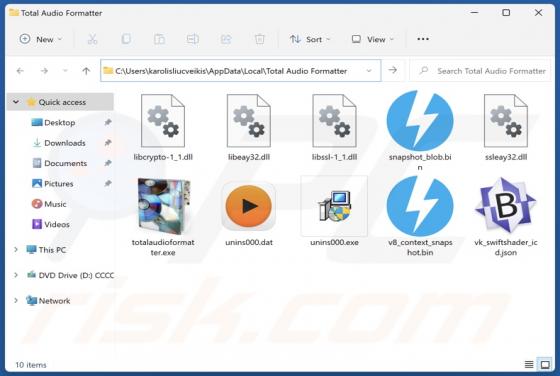Expand the This PC tree node
Screen dimensions: 560x376
(16, 250)
